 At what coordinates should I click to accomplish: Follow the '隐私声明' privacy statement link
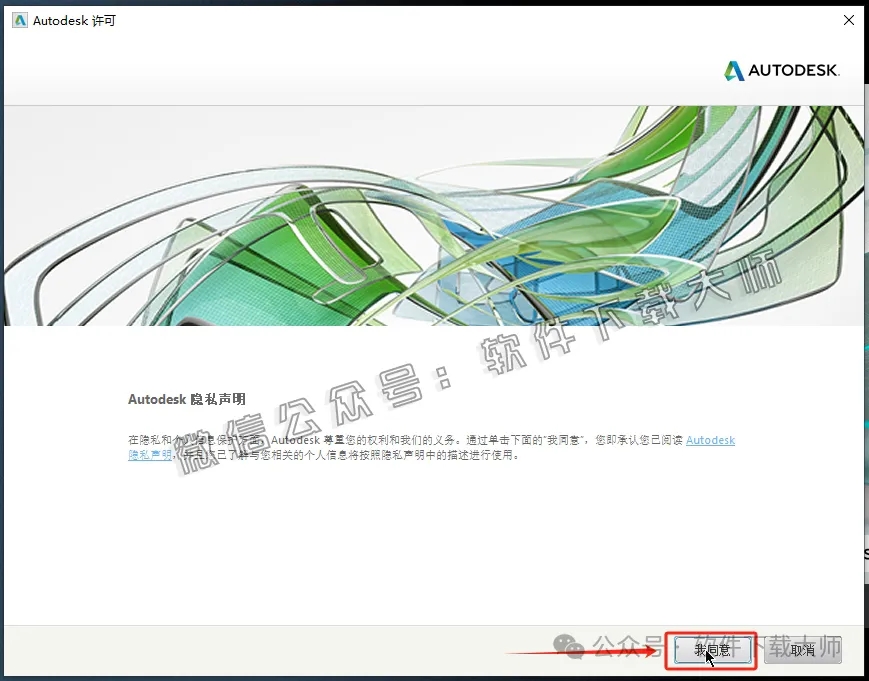click(149, 454)
